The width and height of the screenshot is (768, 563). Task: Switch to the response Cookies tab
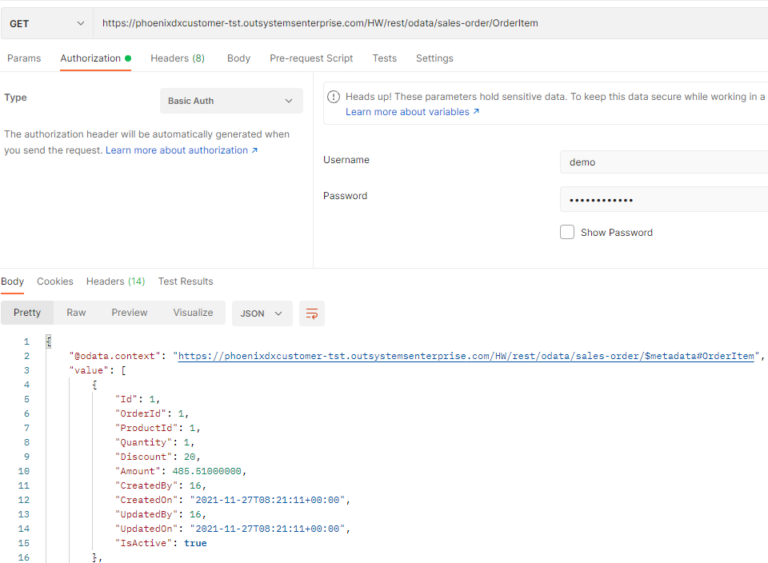pos(55,281)
